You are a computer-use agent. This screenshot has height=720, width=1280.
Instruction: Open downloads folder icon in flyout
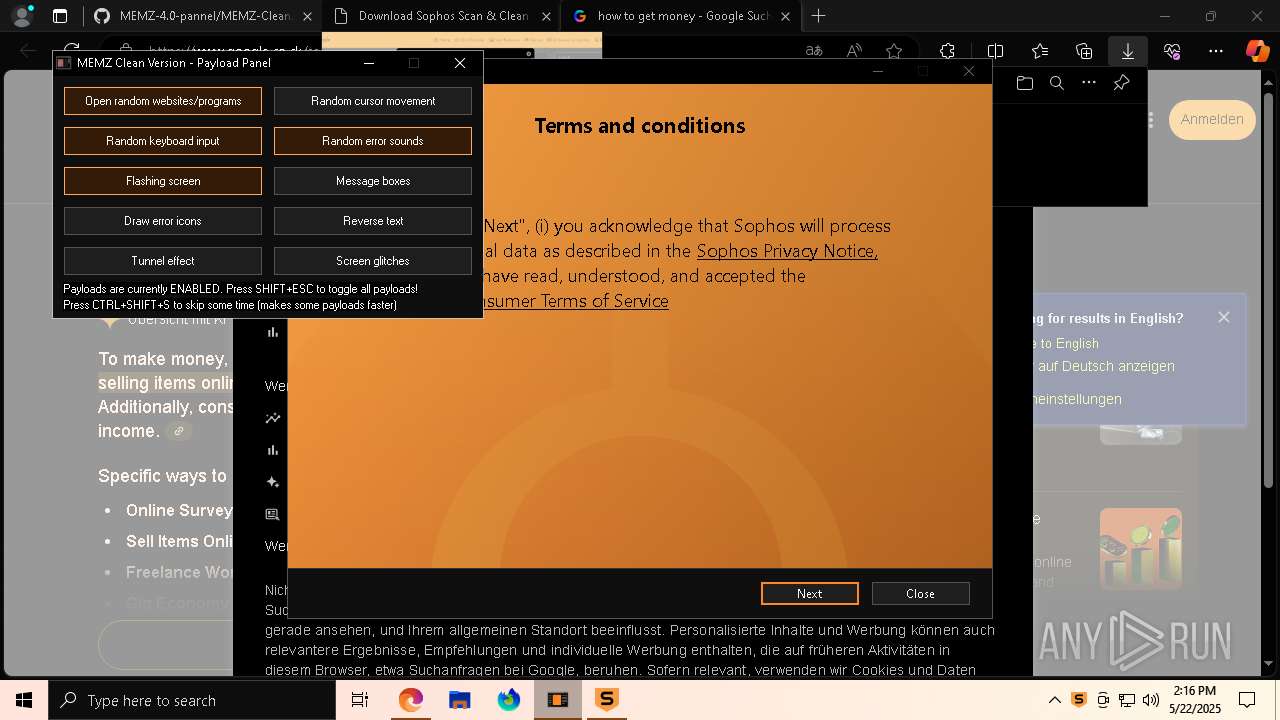(x=1024, y=83)
